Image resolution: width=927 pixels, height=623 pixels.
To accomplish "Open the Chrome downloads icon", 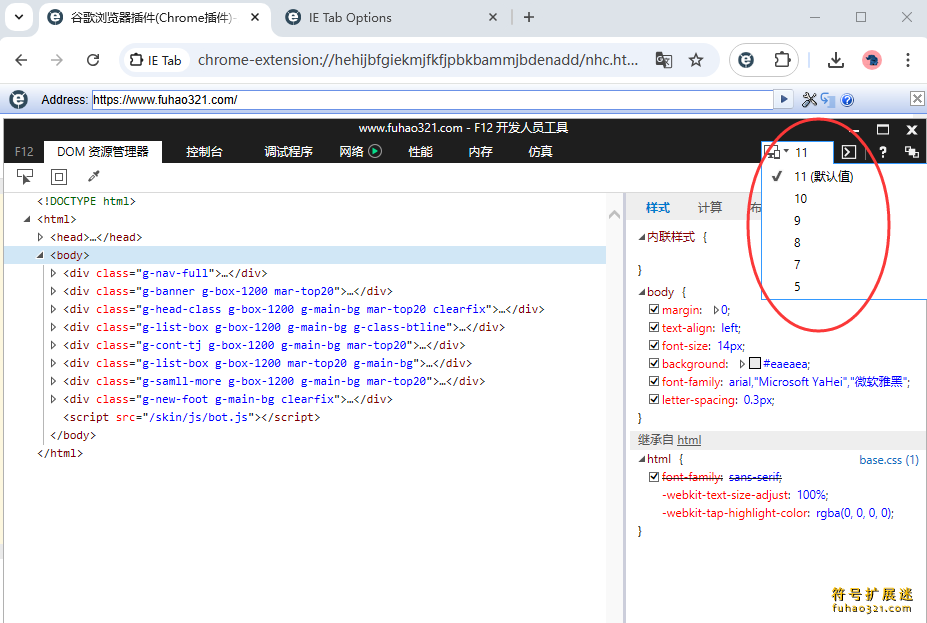I will (835, 60).
